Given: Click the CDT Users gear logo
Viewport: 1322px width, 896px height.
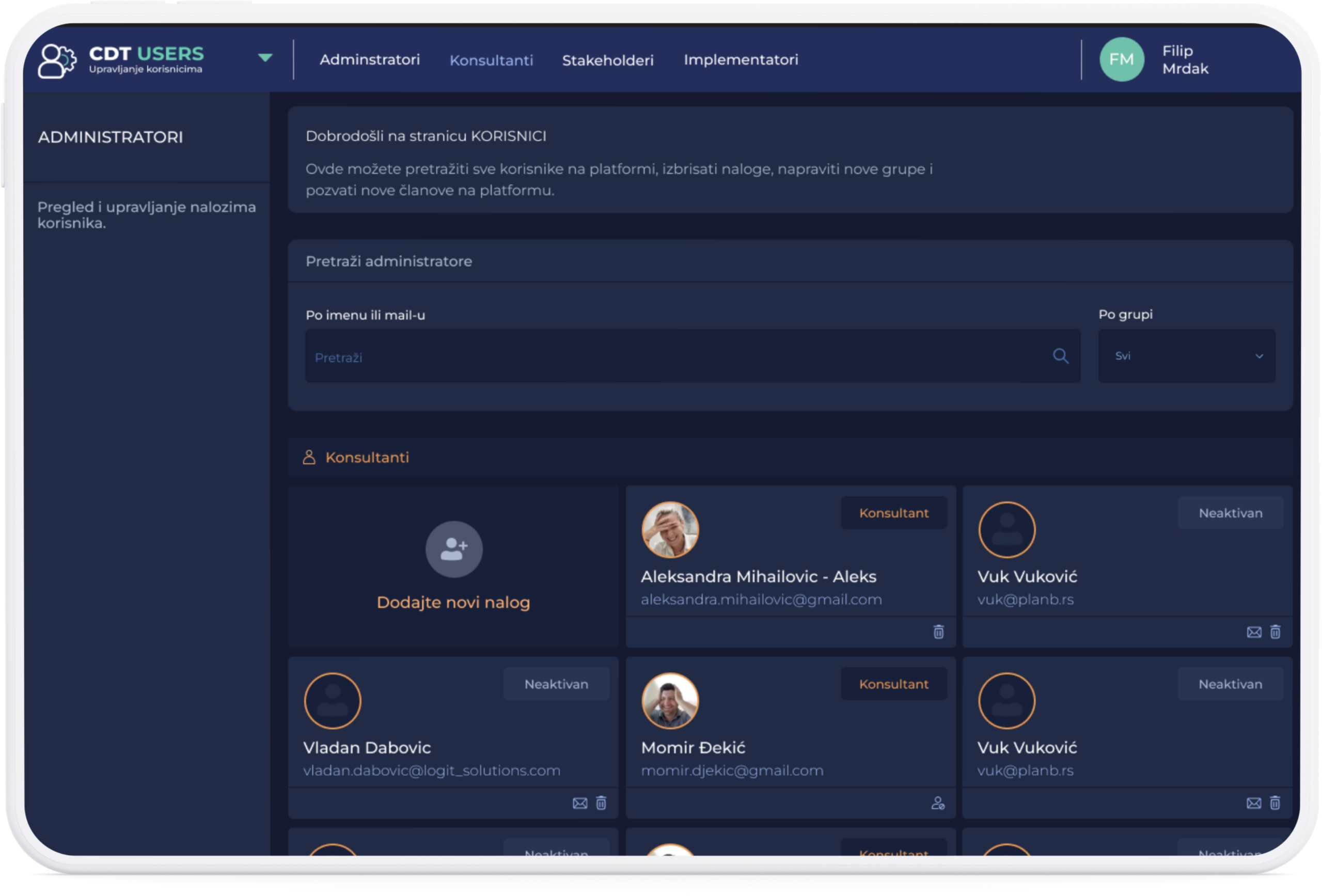Looking at the screenshot, I should click(57, 60).
